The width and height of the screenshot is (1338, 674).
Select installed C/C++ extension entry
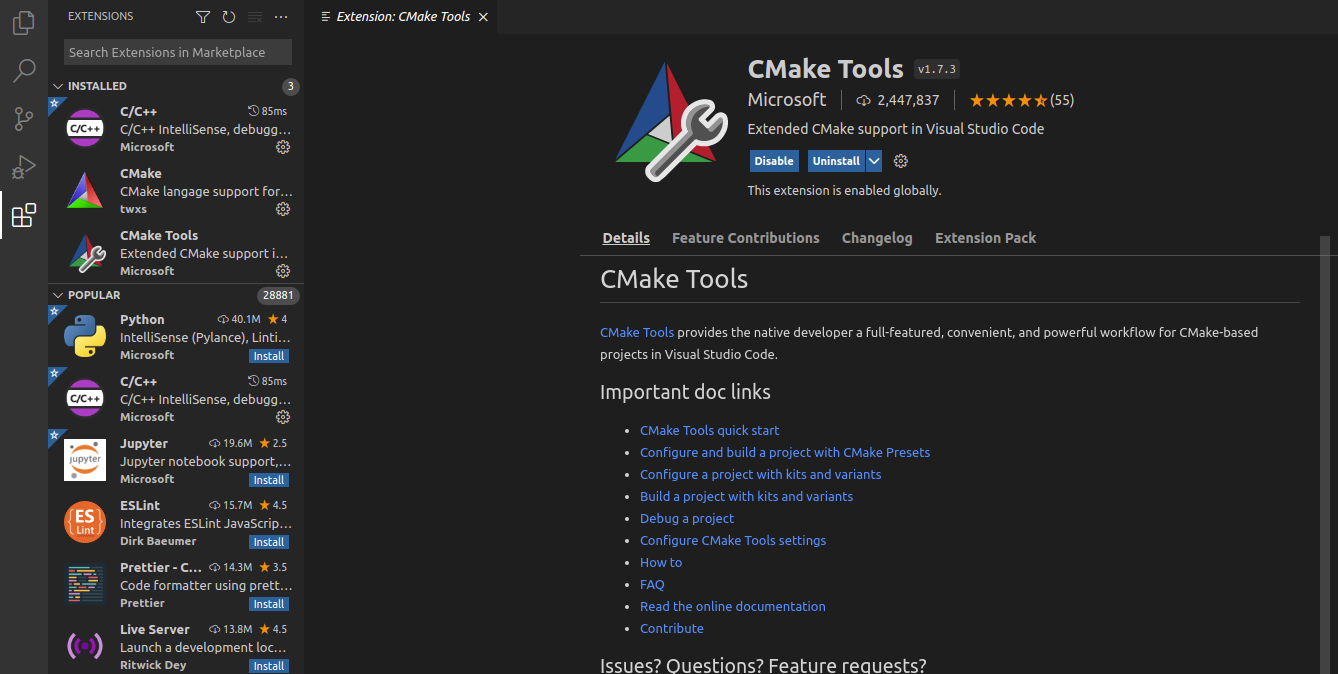point(176,129)
